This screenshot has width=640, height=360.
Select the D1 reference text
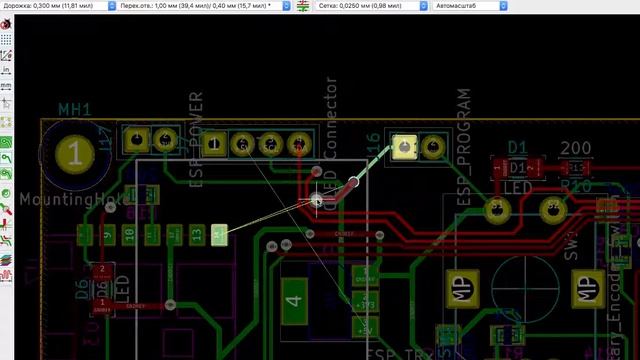(x=518, y=147)
